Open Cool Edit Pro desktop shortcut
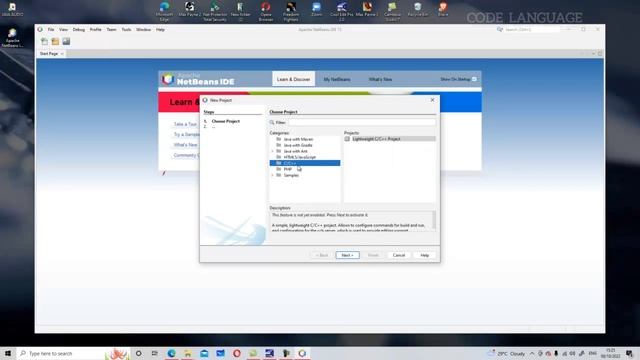The height and width of the screenshot is (360, 640). [342, 11]
